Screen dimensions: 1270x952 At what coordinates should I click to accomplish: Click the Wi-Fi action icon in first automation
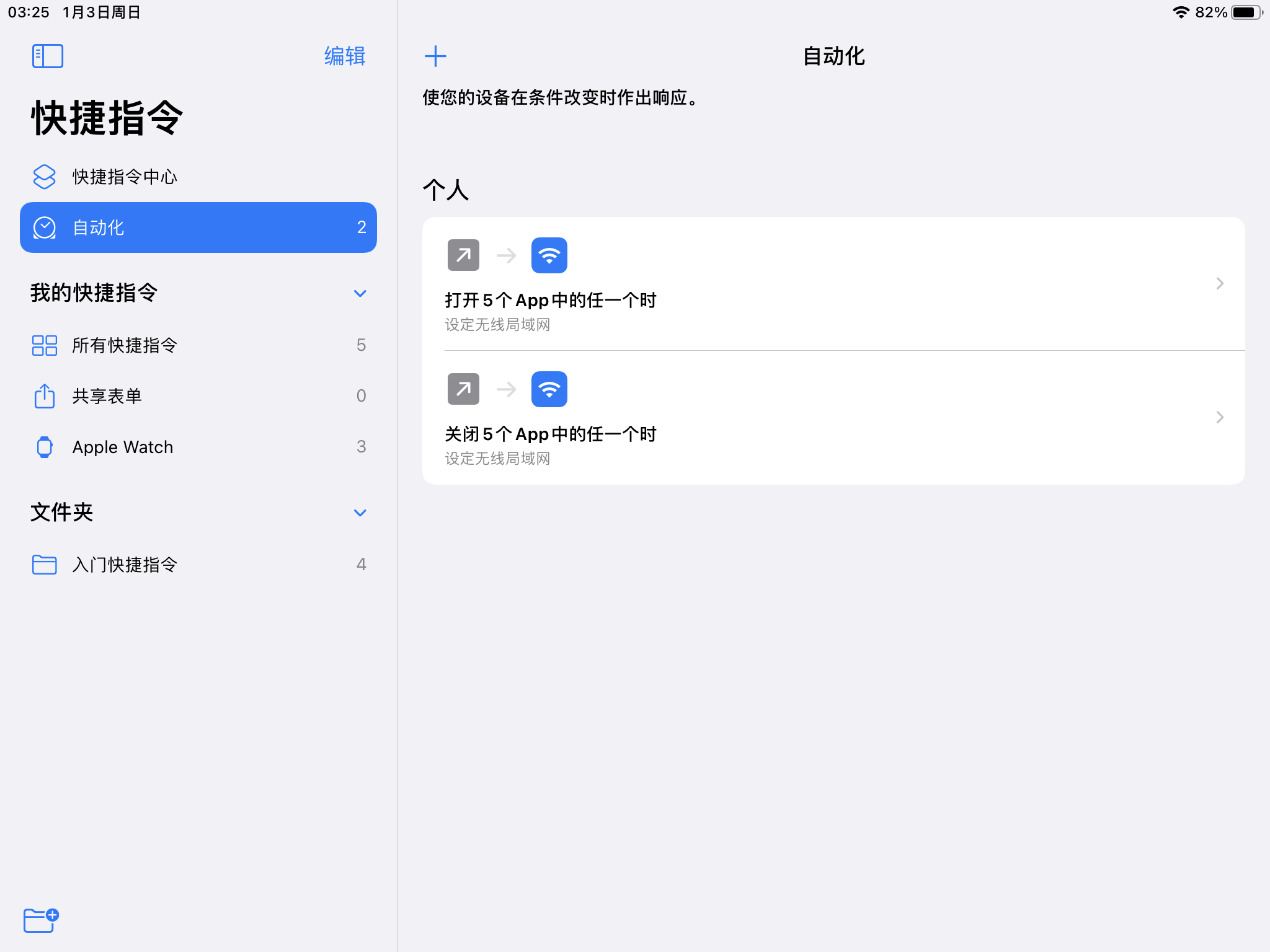point(549,255)
